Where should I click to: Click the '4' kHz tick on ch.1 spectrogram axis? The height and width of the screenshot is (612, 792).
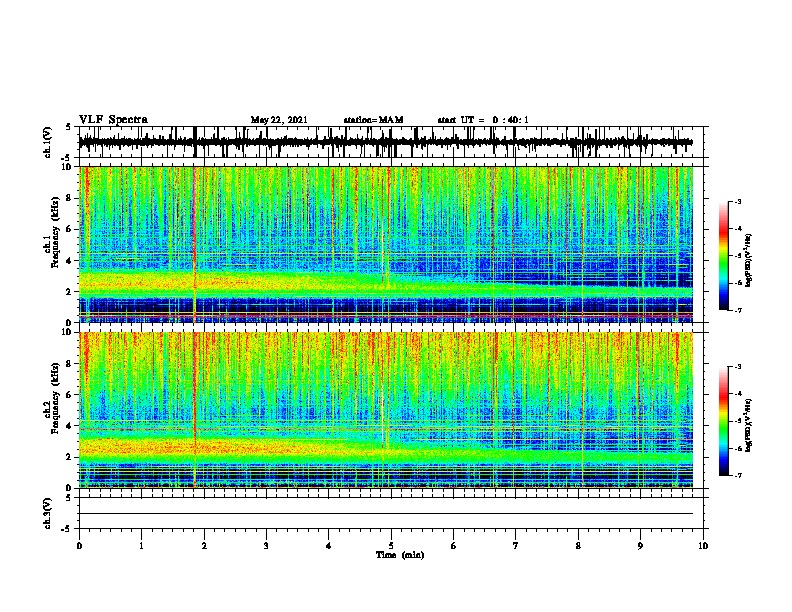[69, 261]
